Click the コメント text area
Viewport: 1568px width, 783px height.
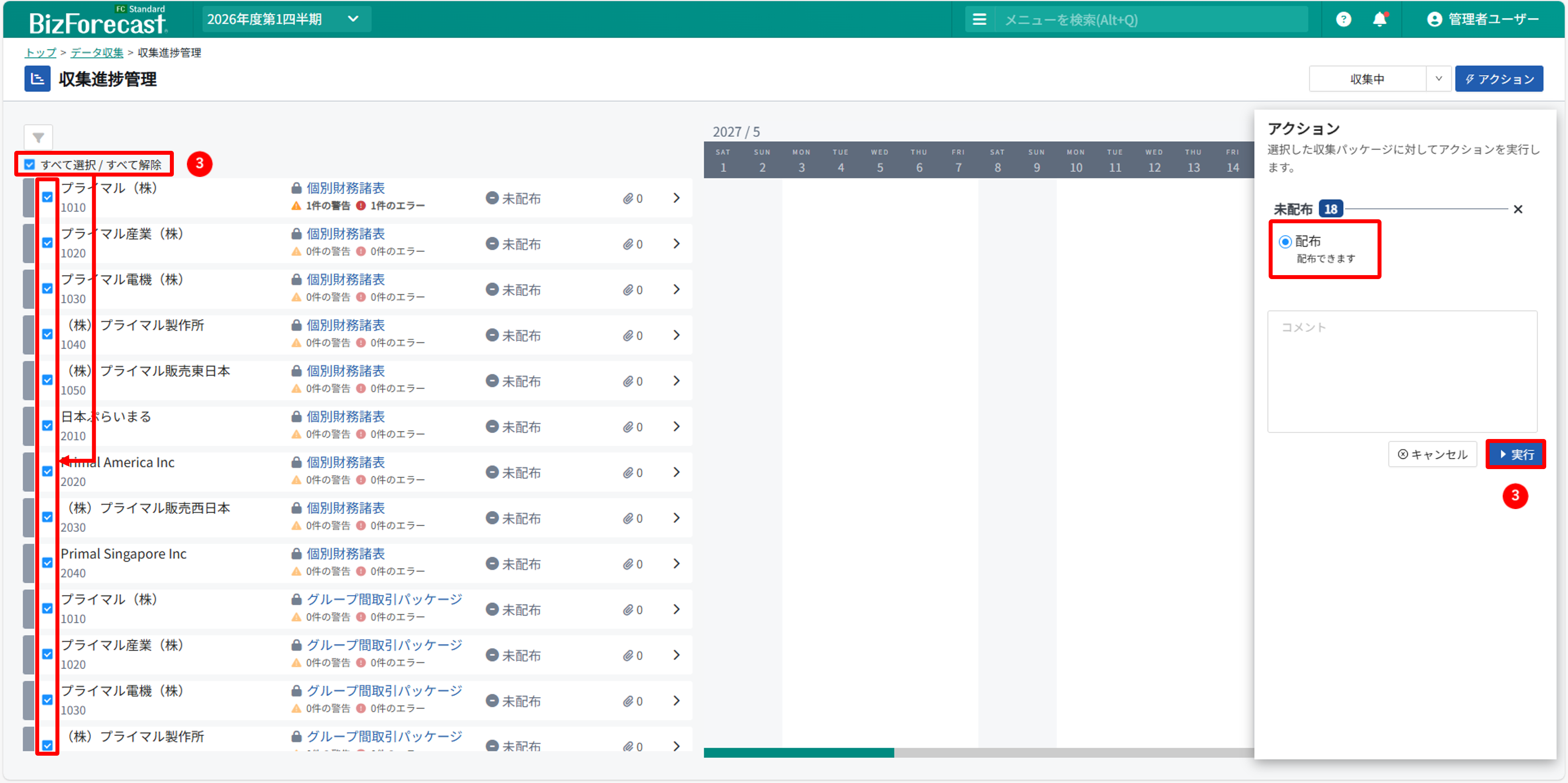click(1402, 371)
